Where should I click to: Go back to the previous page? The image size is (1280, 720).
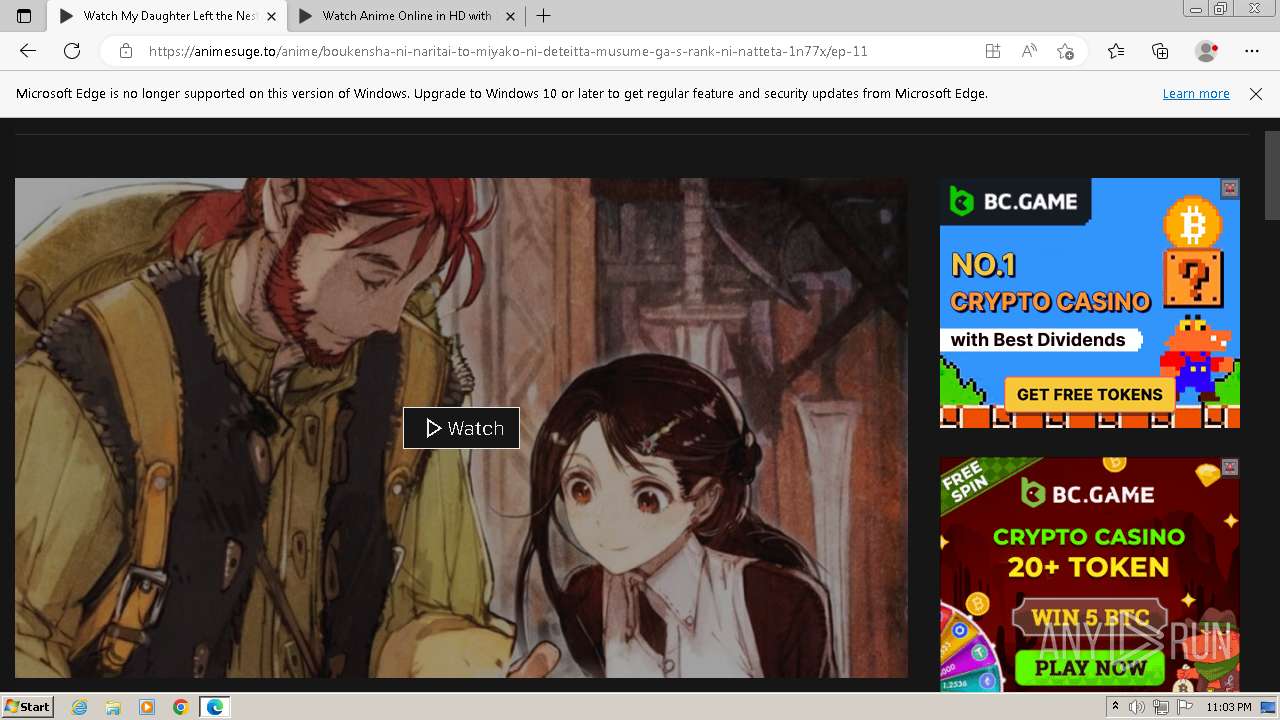[27, 51]
